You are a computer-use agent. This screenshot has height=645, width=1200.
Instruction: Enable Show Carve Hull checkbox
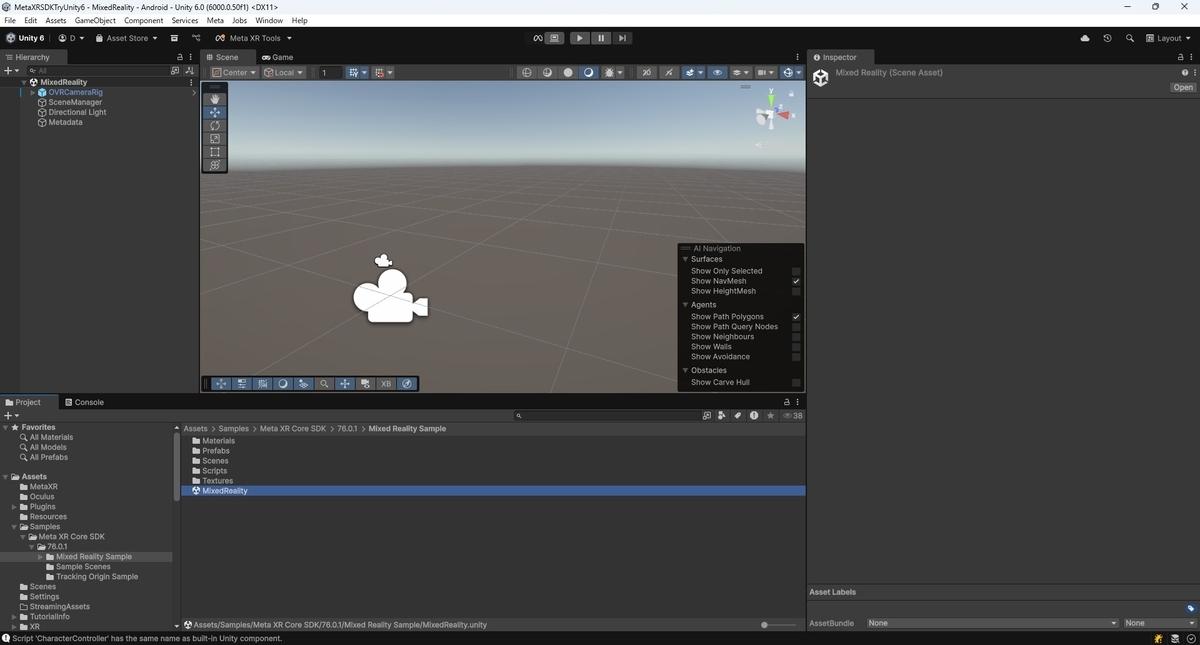[x=796, y=382]
